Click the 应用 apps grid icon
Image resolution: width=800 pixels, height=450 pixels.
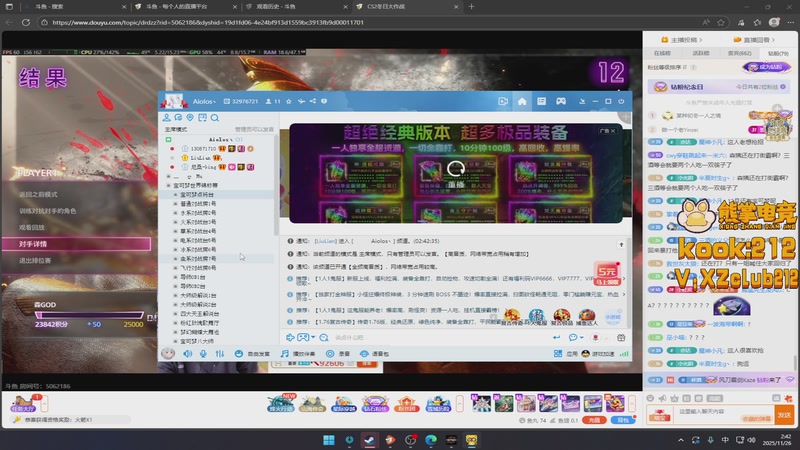click(x=558, y=354)
